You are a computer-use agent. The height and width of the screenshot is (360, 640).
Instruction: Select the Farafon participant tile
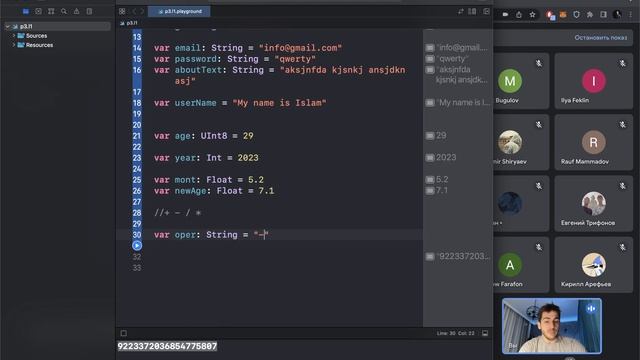tap(521, 264)
